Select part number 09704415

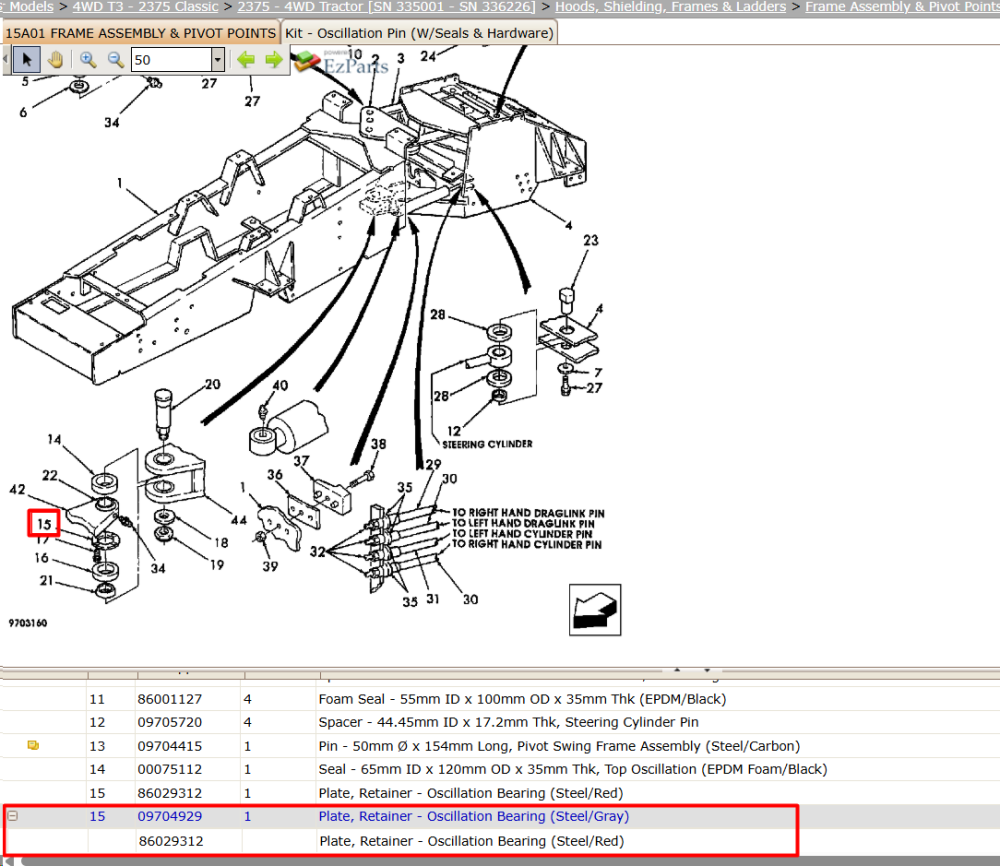pos(170,745)
